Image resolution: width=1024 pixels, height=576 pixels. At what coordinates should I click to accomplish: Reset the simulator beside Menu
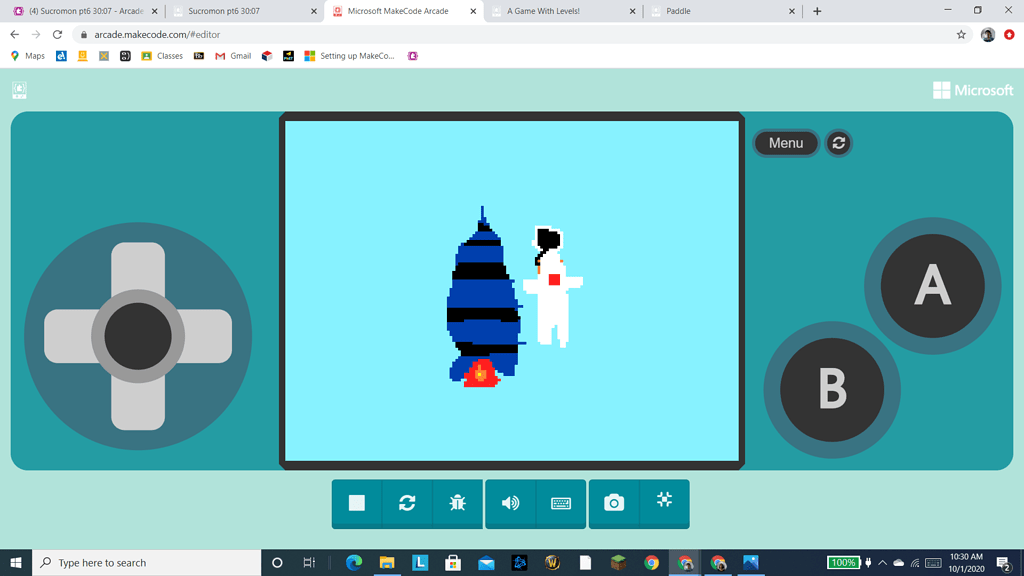click(x=838, y=143)
